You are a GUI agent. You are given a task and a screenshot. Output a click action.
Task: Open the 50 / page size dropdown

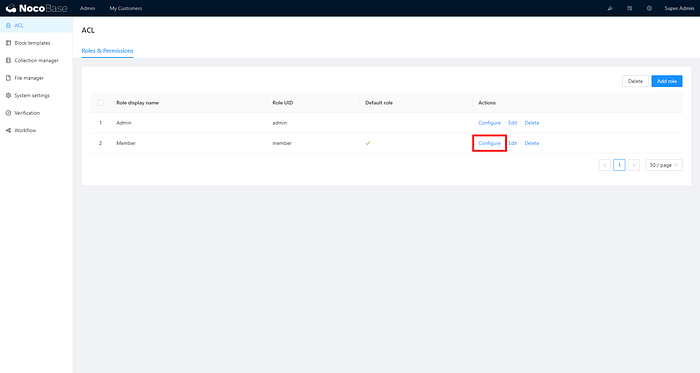coord(664,165)
